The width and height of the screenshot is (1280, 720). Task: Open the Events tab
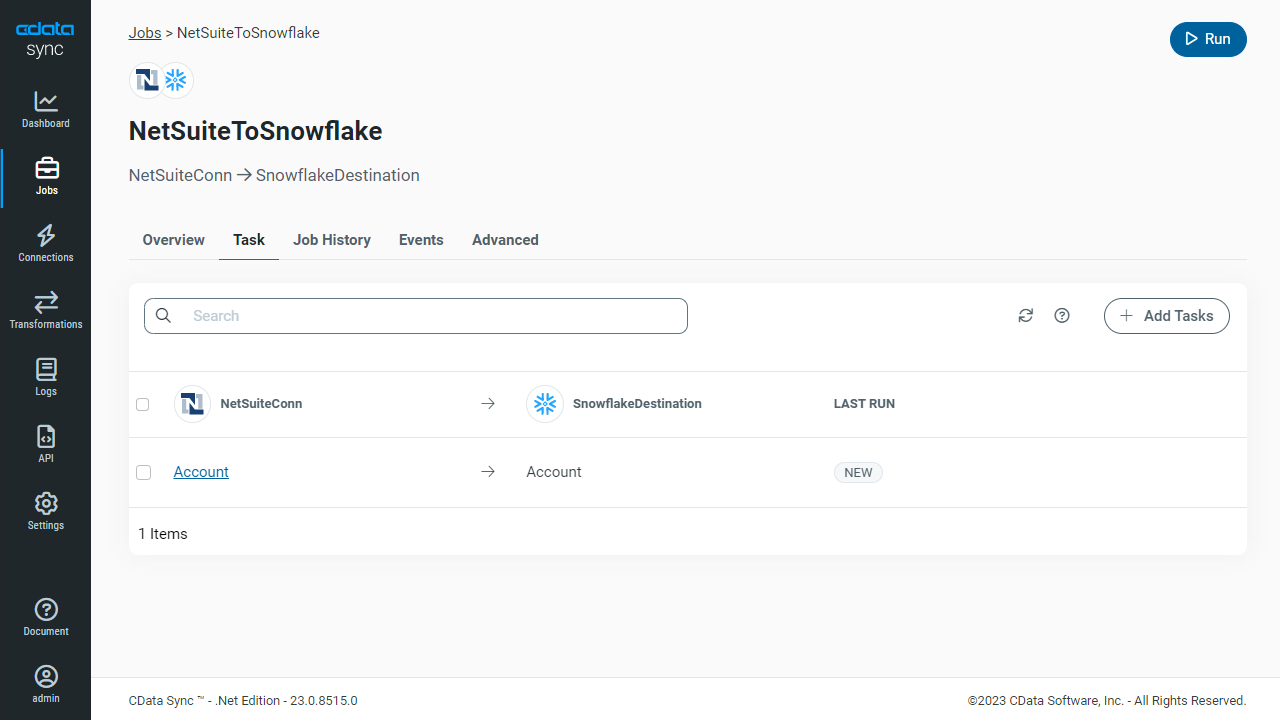(421, 240)
